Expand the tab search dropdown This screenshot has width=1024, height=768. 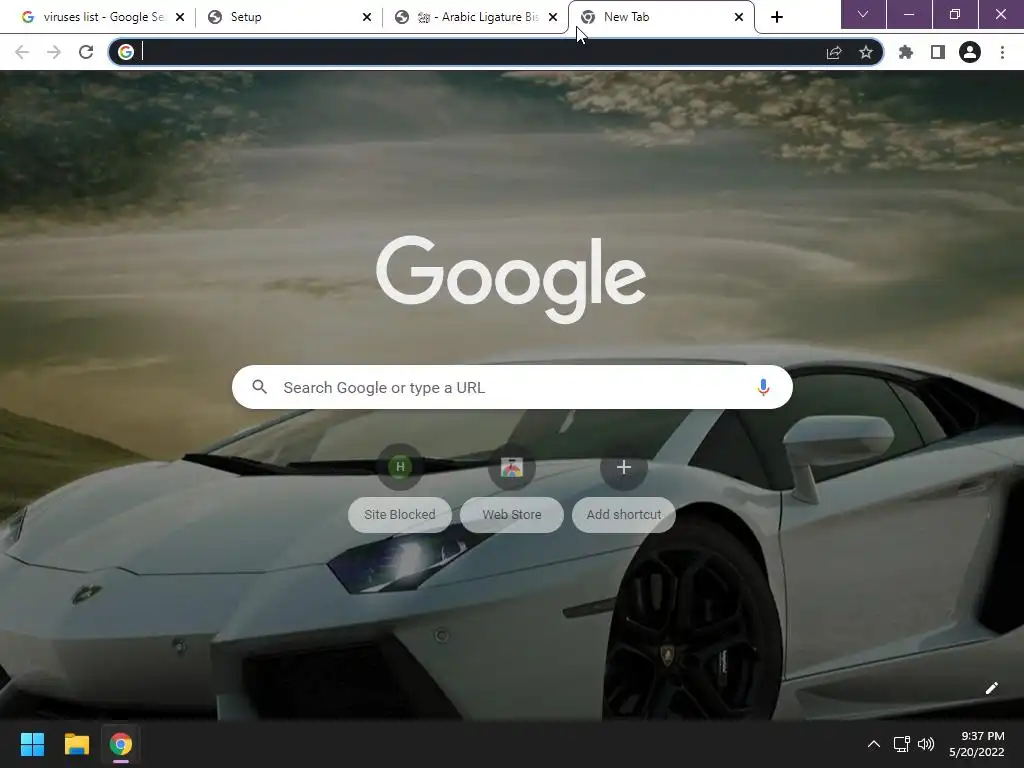point(863,14)
